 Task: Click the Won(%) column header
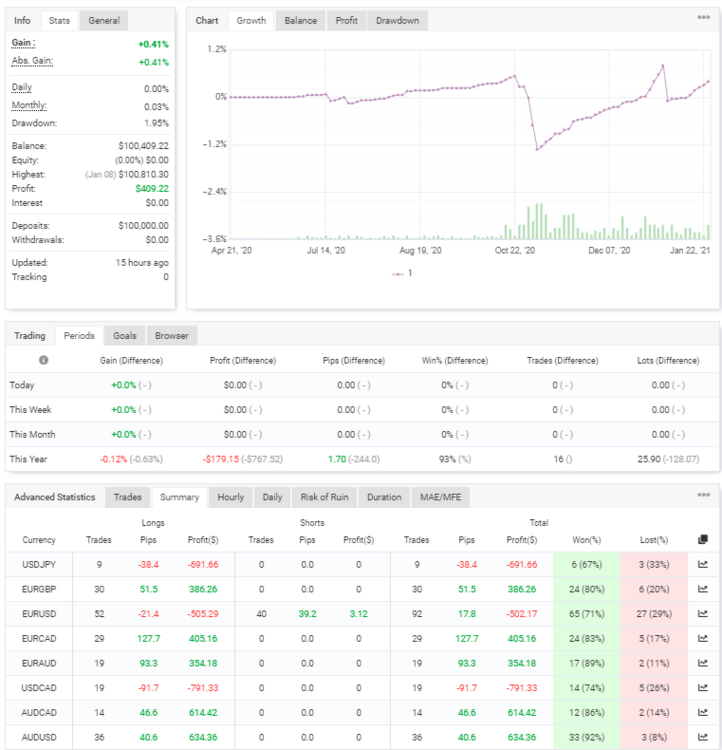pyautogui.click(x=587, y=540)
